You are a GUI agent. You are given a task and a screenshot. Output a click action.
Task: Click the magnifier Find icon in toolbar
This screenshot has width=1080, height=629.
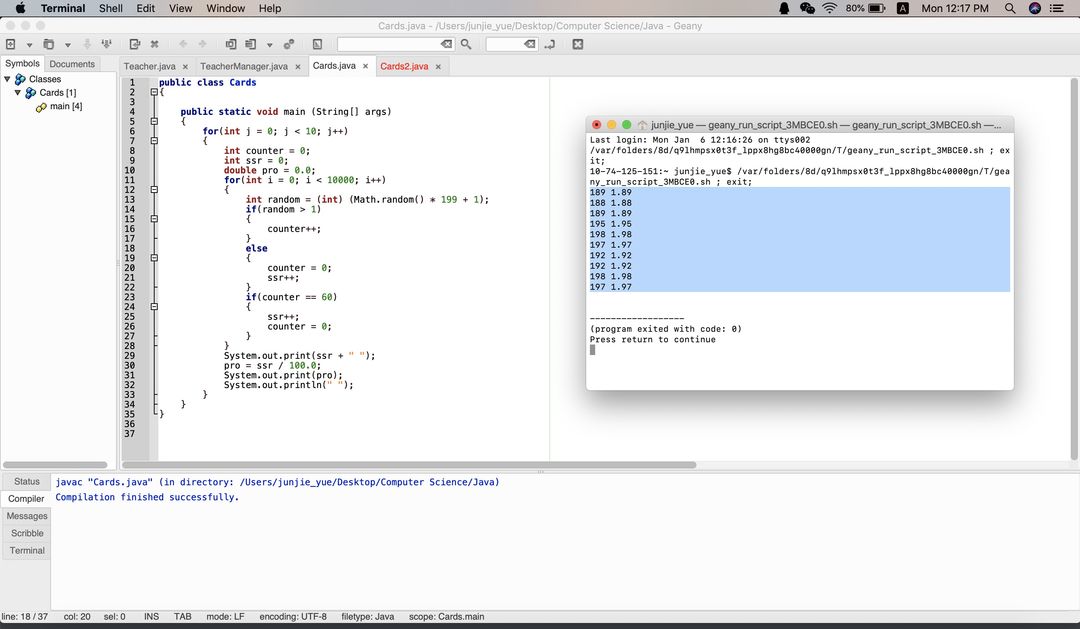point(466,44)
